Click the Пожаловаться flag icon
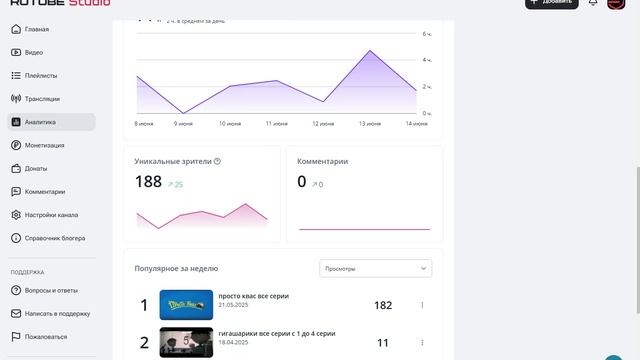The height and width of the screenshot is (360, 640). tap(16, 337)
